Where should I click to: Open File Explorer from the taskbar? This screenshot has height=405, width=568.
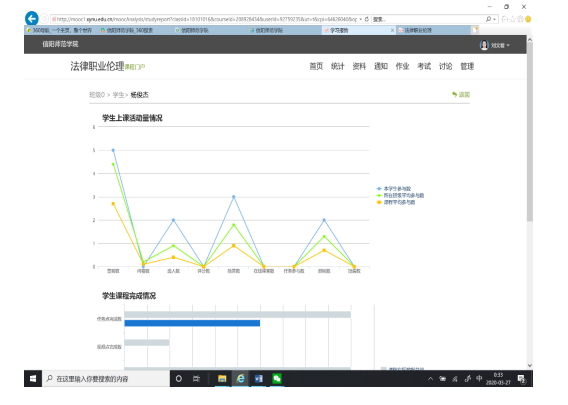click(222, 379)
